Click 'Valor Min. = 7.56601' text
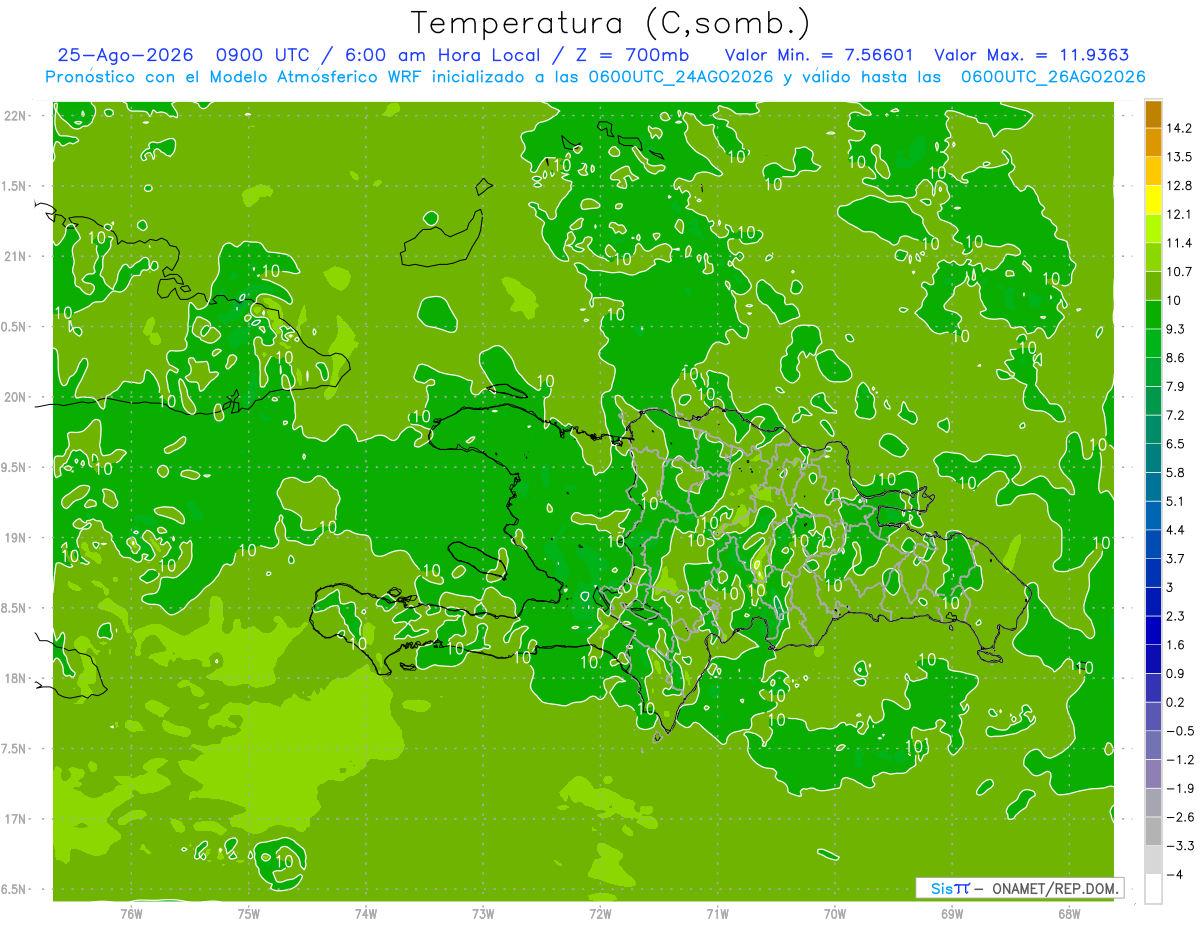 tap(818, 55)
